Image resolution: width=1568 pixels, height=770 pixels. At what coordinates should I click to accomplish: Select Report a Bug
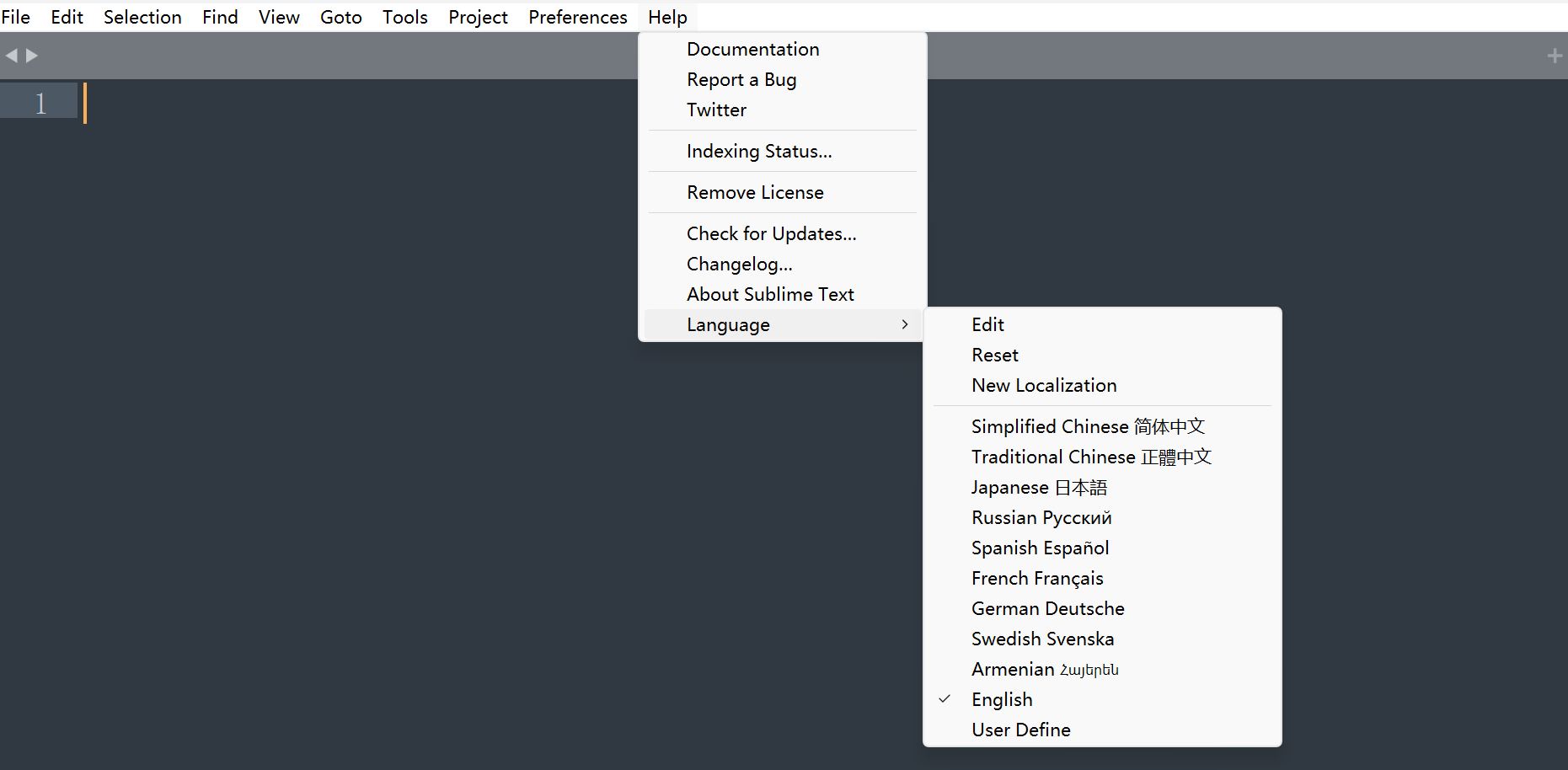[783, 79]
